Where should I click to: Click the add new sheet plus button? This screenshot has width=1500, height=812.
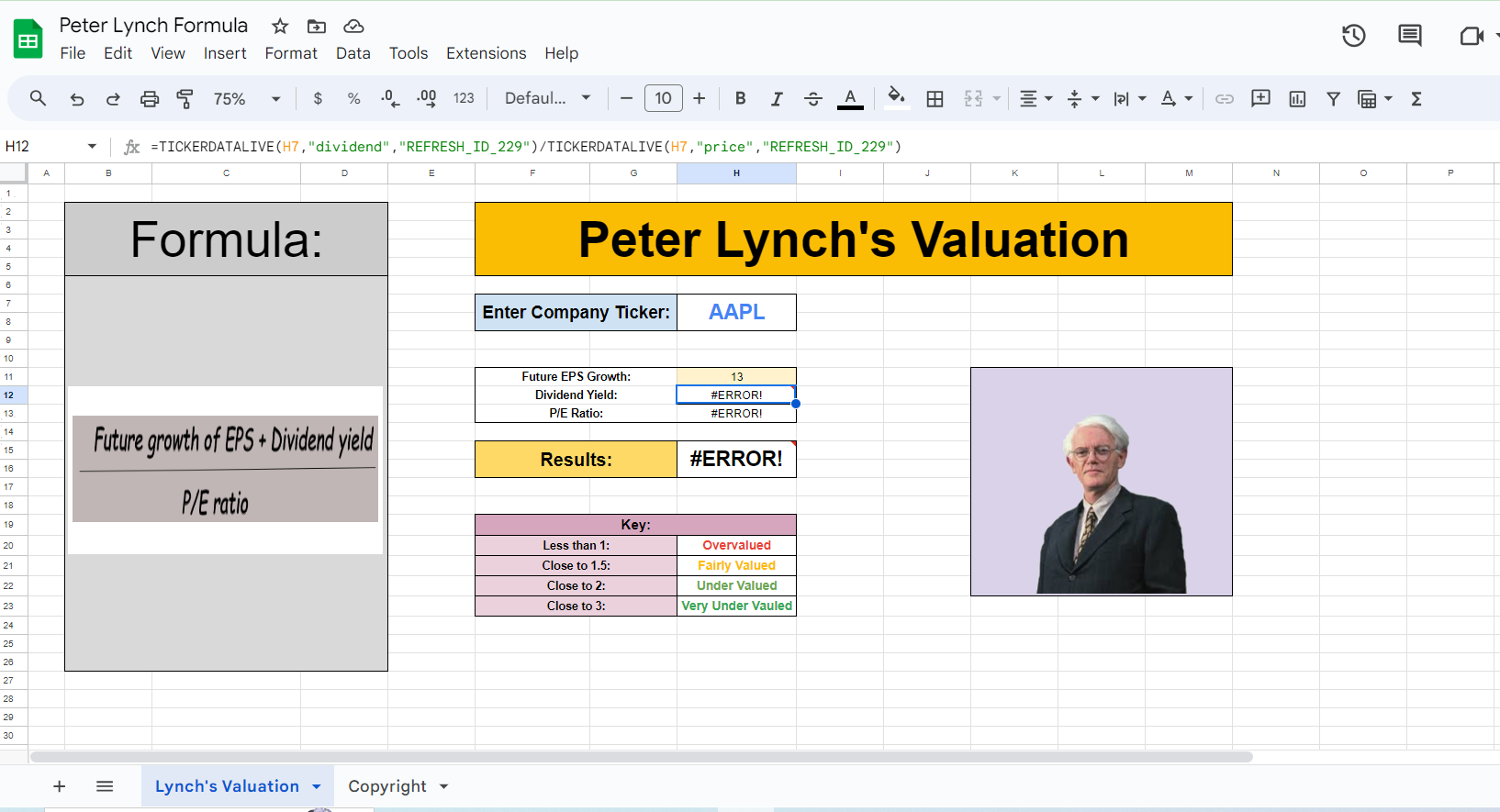(x=60, y=787)
